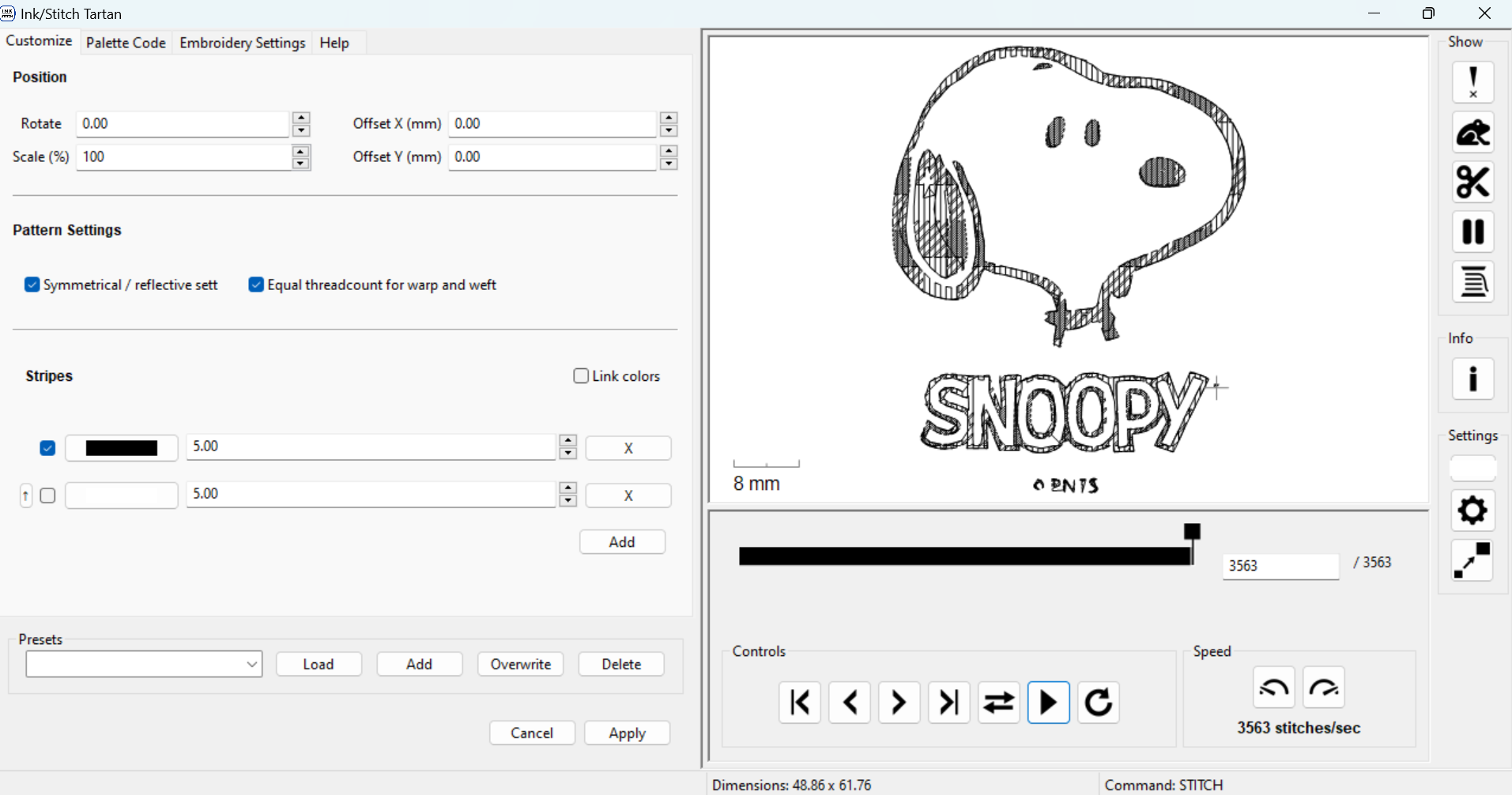The width and height of the screenshot is (1512, 795).
Task: Increase the Rotate value with up arrow
Action: click(x=300, y=117)
